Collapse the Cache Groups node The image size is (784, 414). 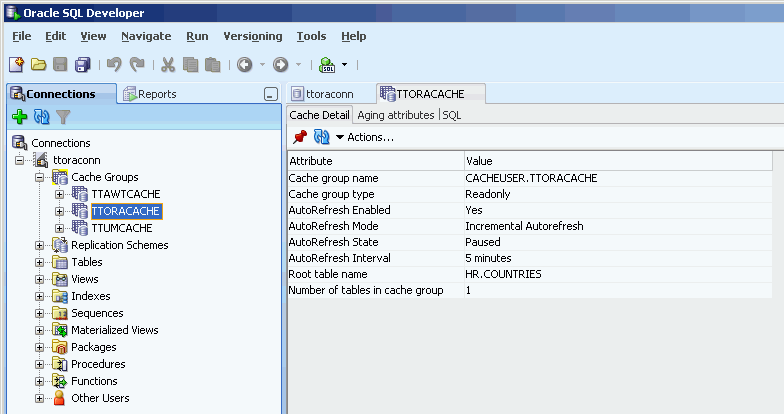[40, 178]
